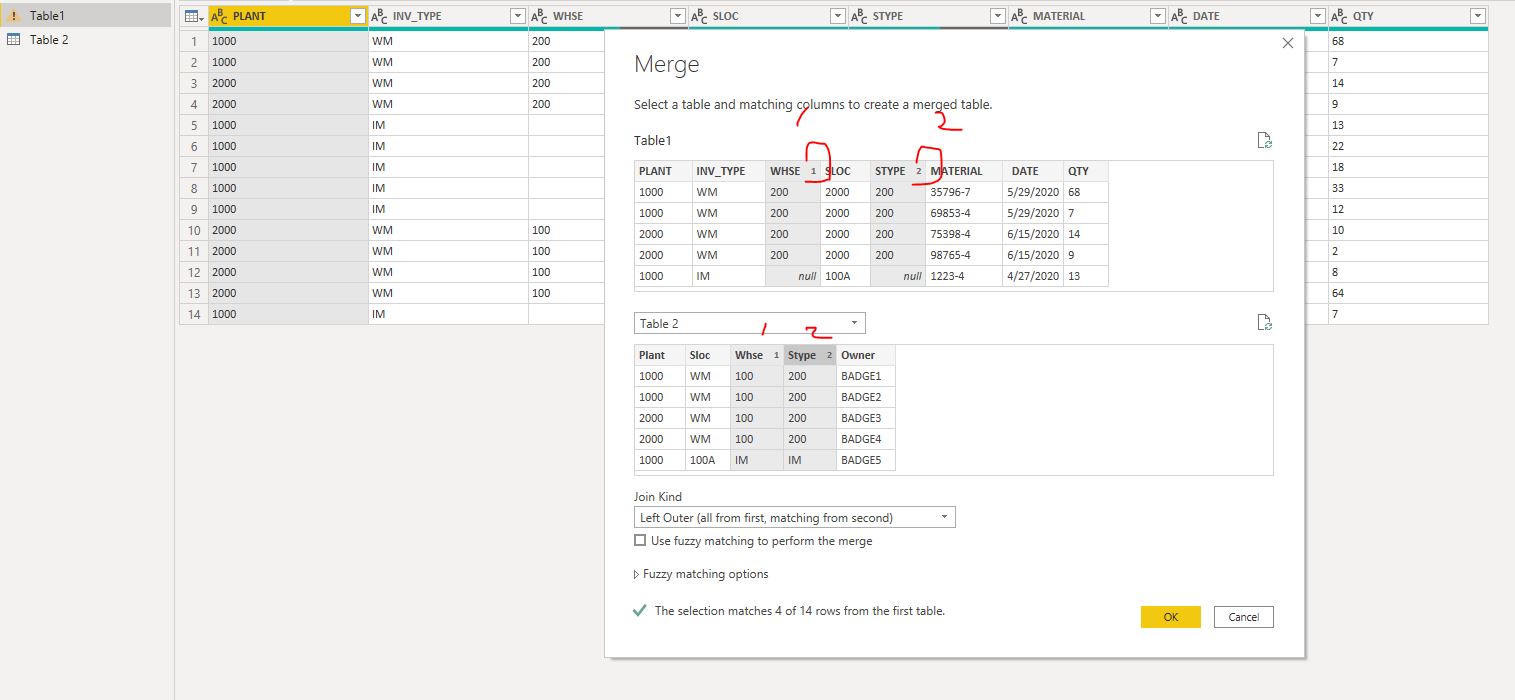
Task: Refresh Table 2 preview icon in Merge dialog
Action: (1264, 322)
